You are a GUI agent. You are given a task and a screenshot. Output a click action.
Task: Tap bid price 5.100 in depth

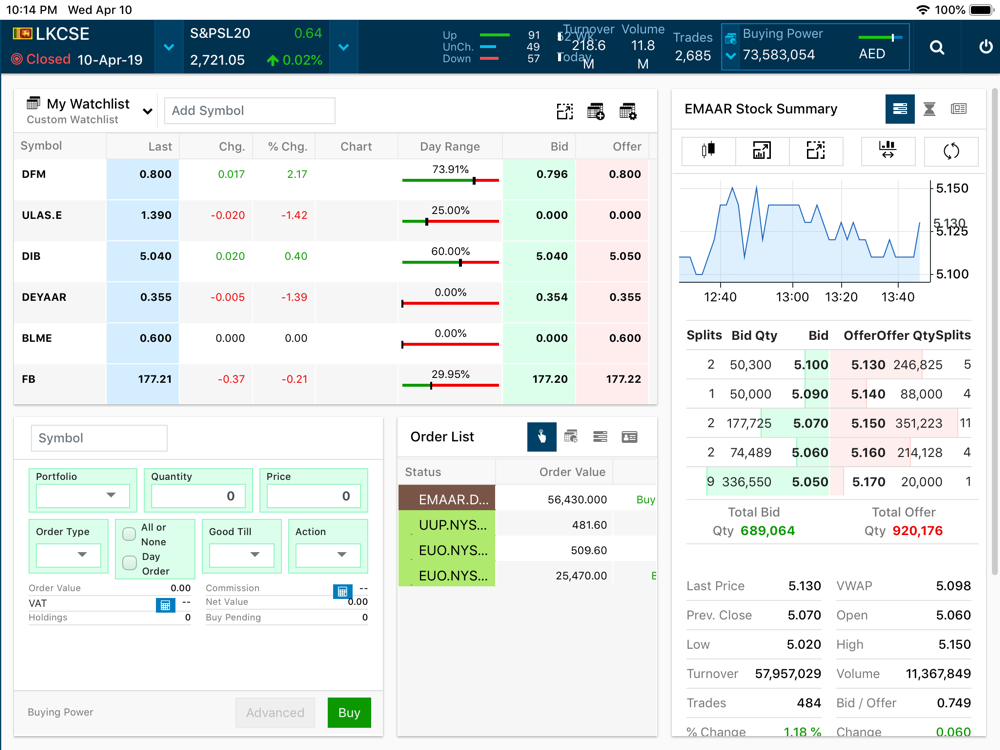(811, 365)
